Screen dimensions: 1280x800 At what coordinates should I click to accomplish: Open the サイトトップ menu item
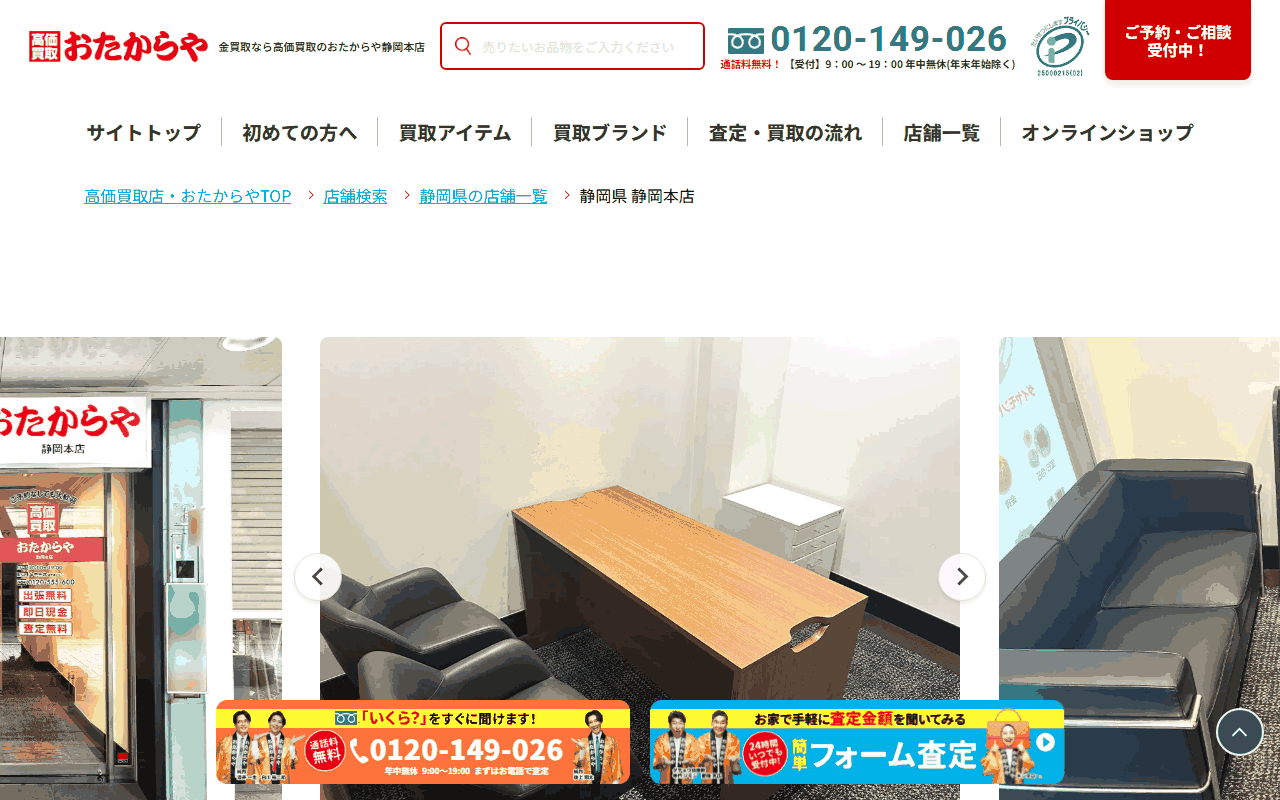[143, 132]
